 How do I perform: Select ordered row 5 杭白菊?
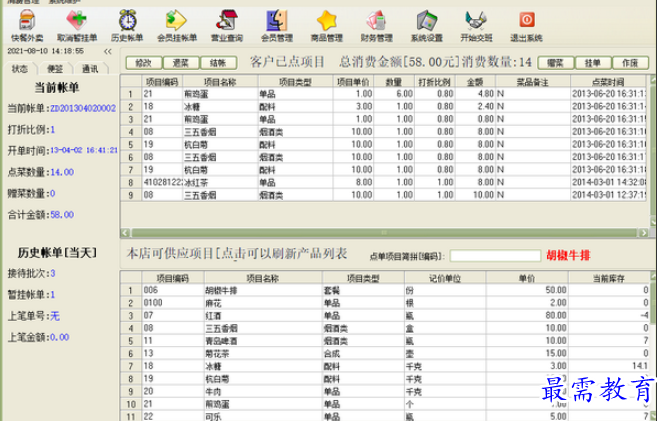(384, 145)
